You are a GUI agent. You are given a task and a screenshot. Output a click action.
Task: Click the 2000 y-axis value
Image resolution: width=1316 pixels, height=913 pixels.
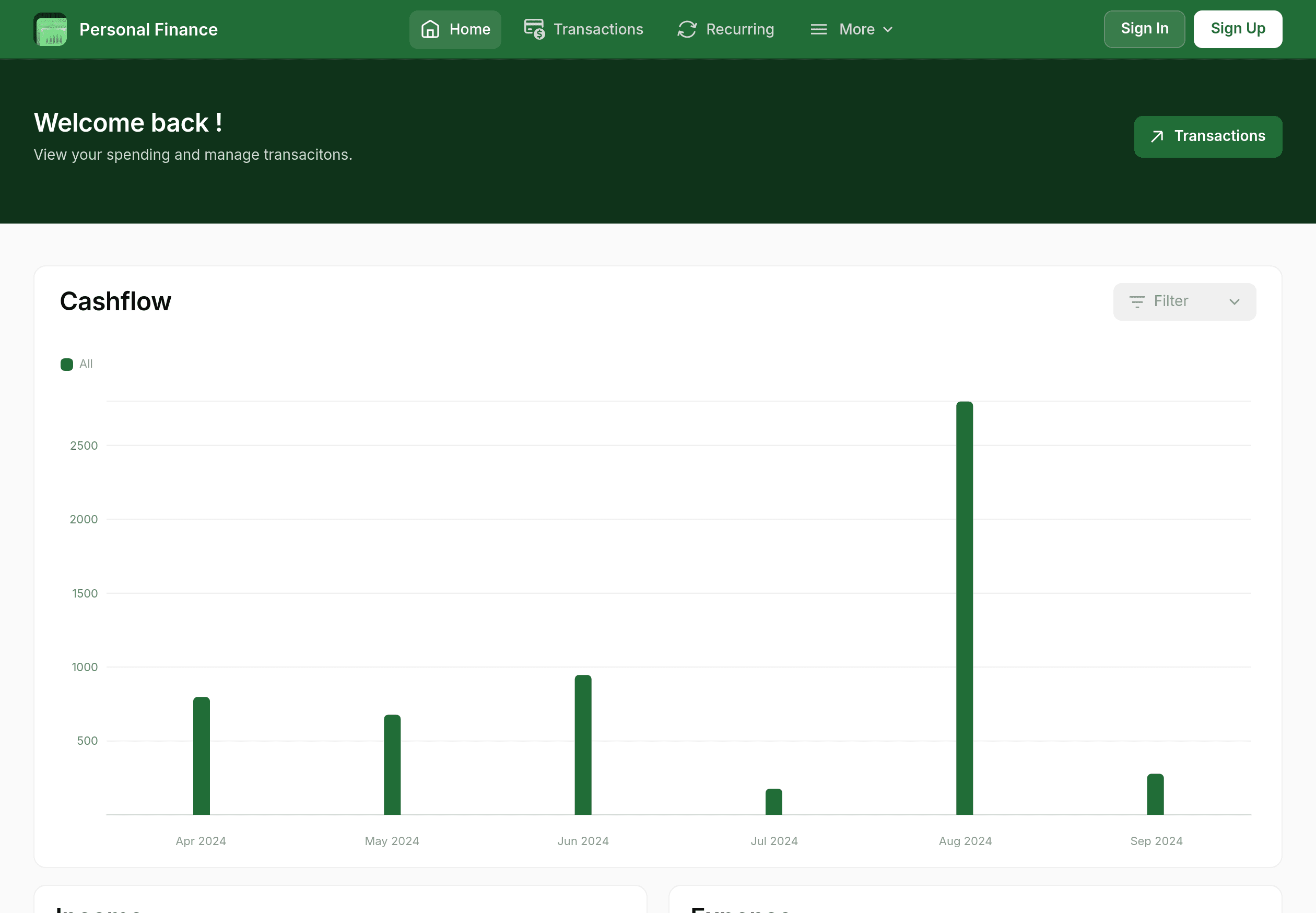[x=84, y=519]
